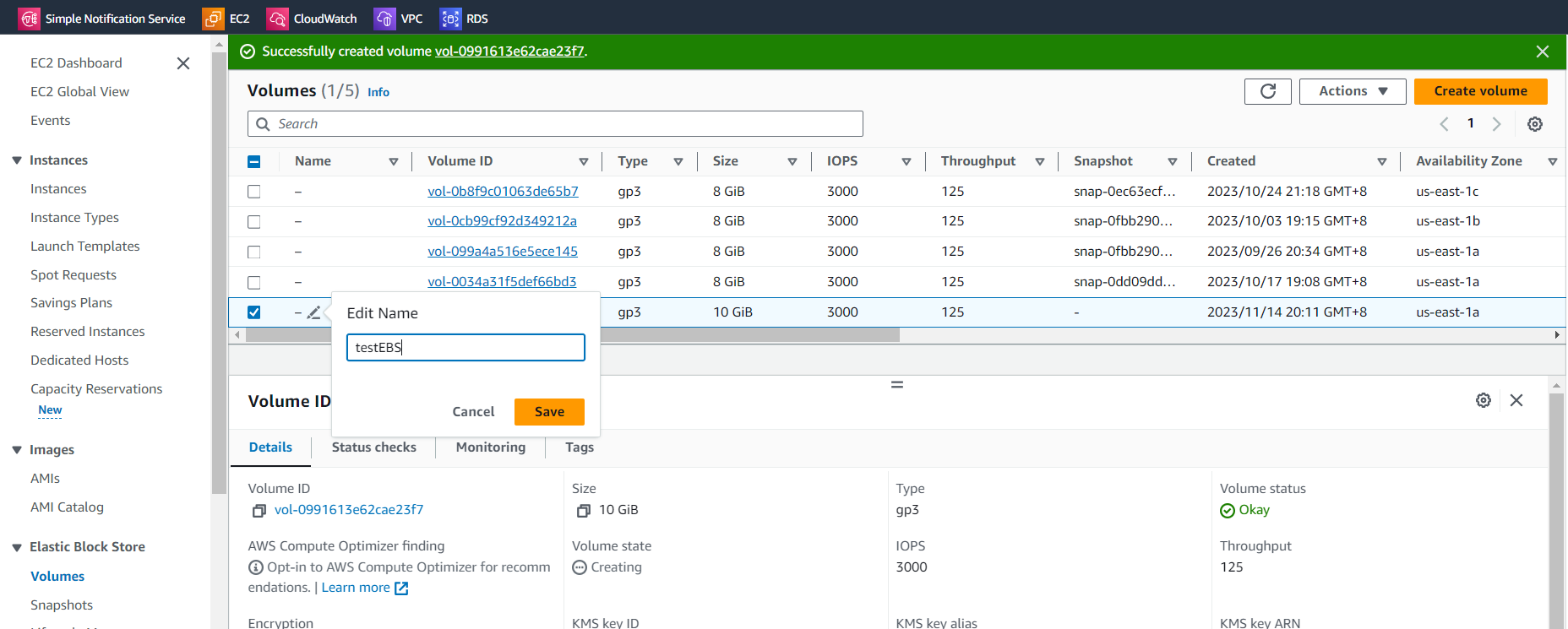Open the Actions dropdown menu
Viewport: 1568px width, 629px height.
pyautogui.click(x=1353, y=91)
